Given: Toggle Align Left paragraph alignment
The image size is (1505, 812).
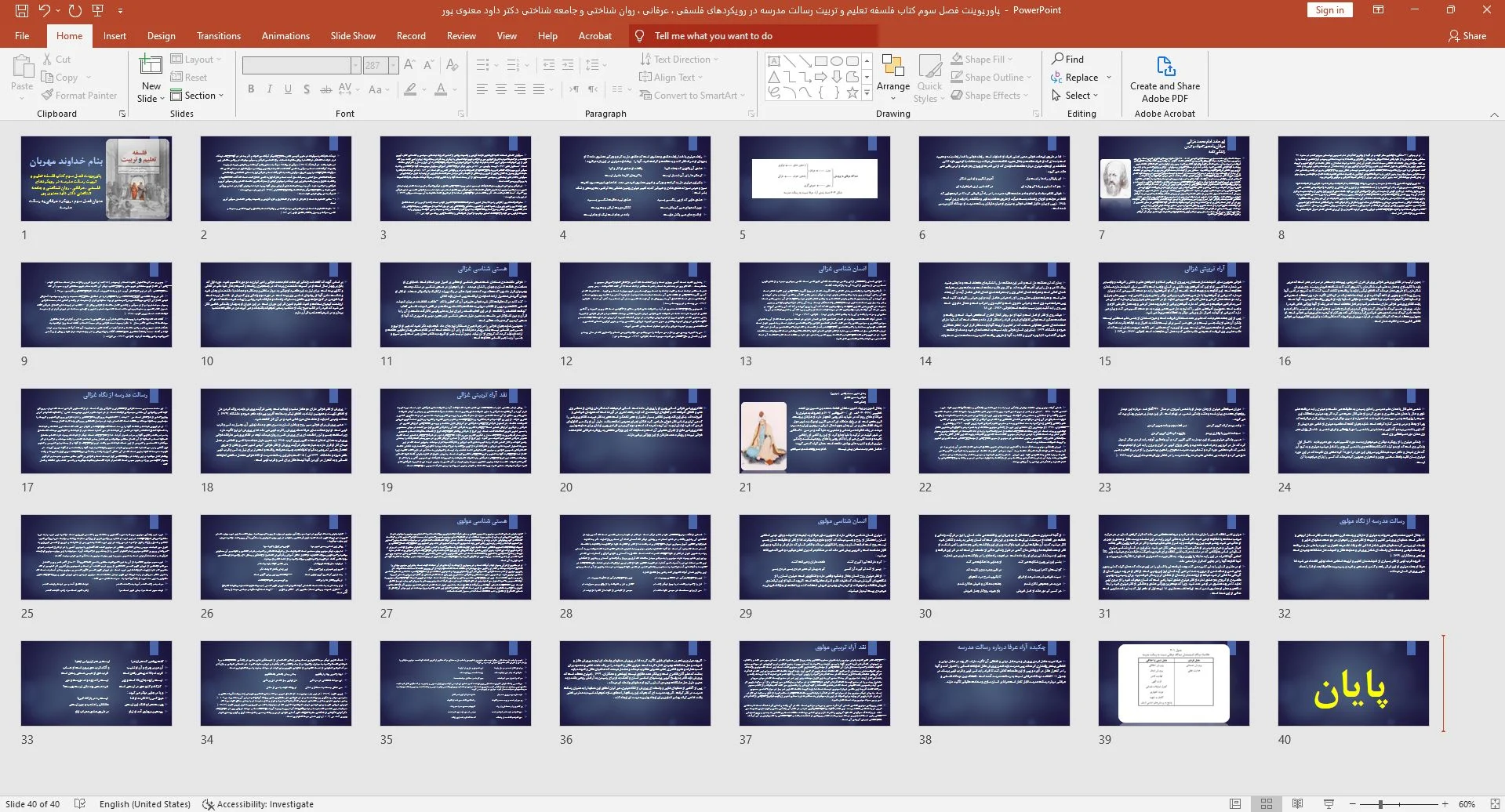Looking at the screenshot, I should click(x=482, y=89).
